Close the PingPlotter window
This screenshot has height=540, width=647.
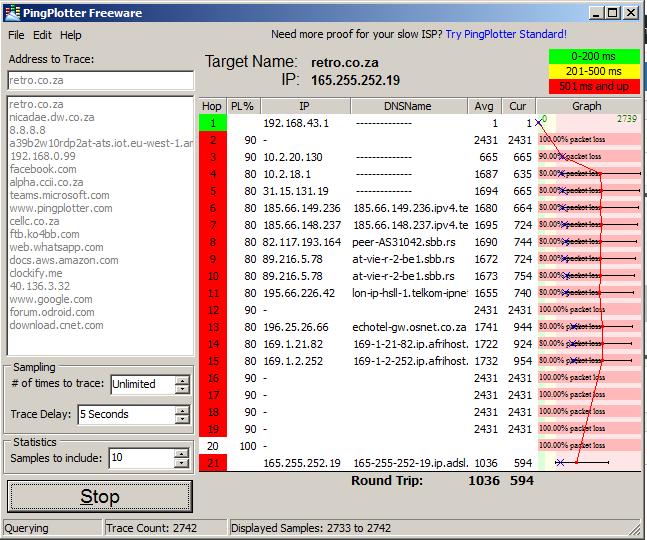[631, 13]
